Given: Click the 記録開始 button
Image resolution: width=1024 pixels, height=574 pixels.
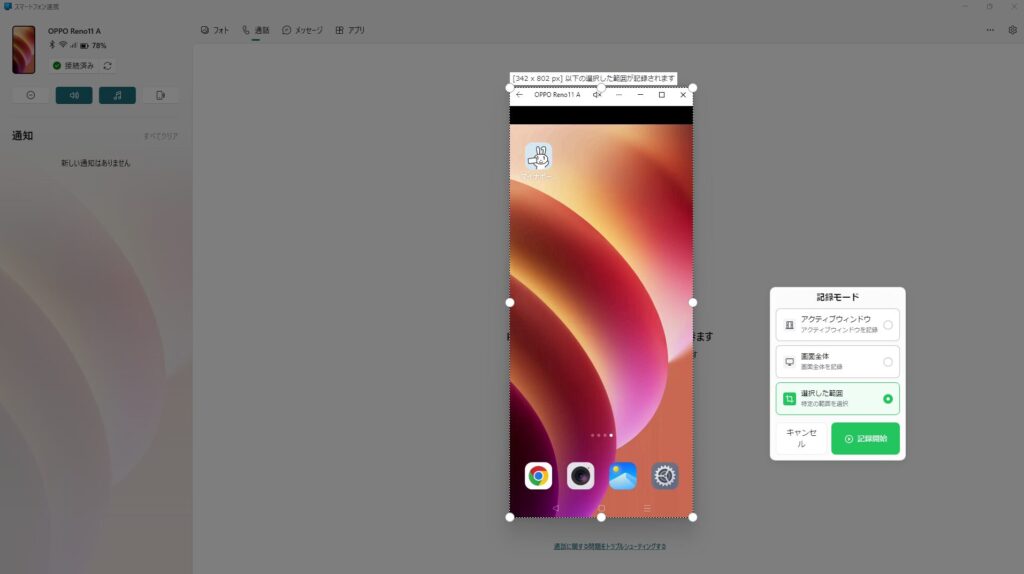Looking at the screenshot, I should [x=865, y=438].
